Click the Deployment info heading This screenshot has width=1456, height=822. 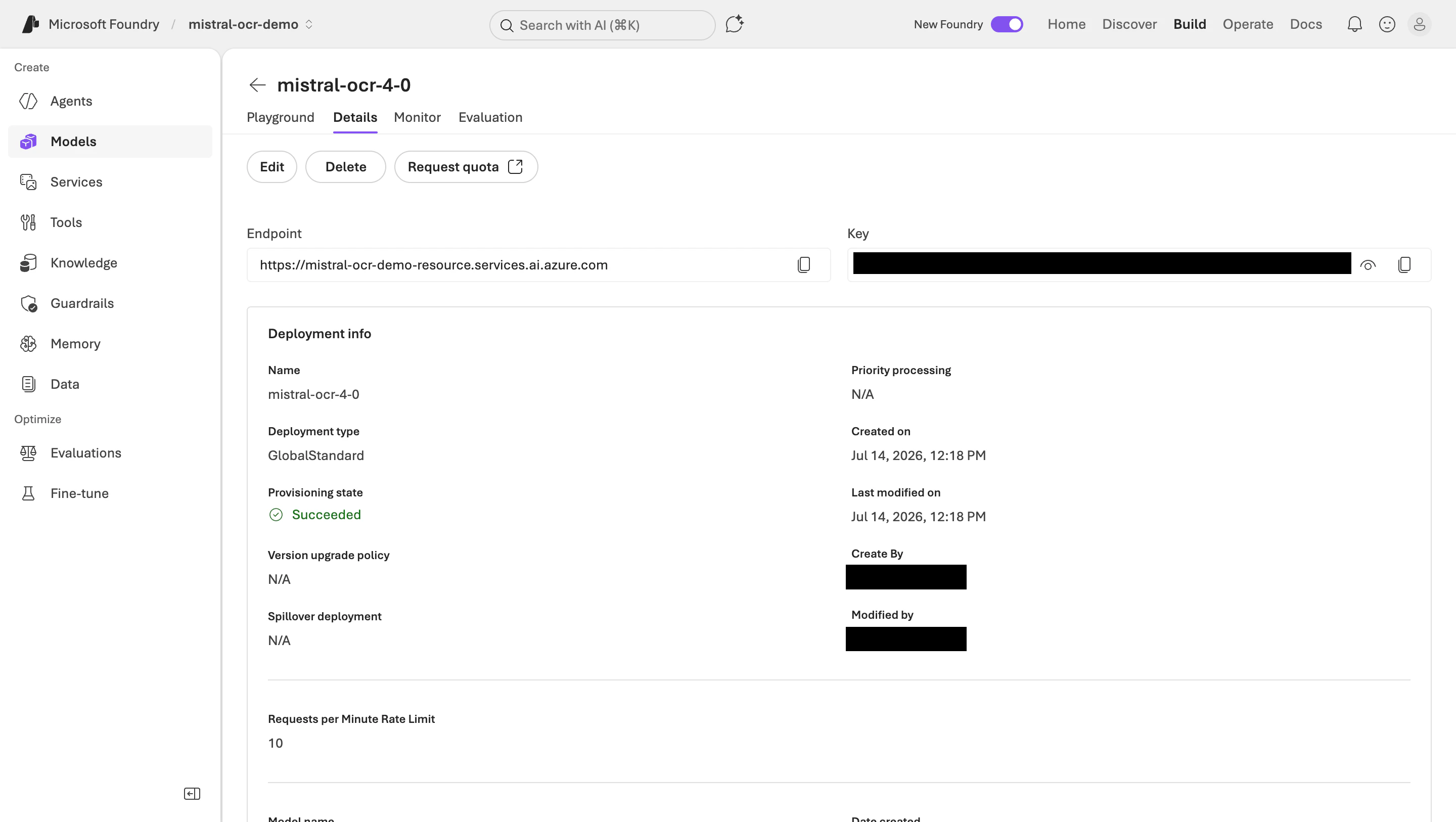tap(320, 334)
